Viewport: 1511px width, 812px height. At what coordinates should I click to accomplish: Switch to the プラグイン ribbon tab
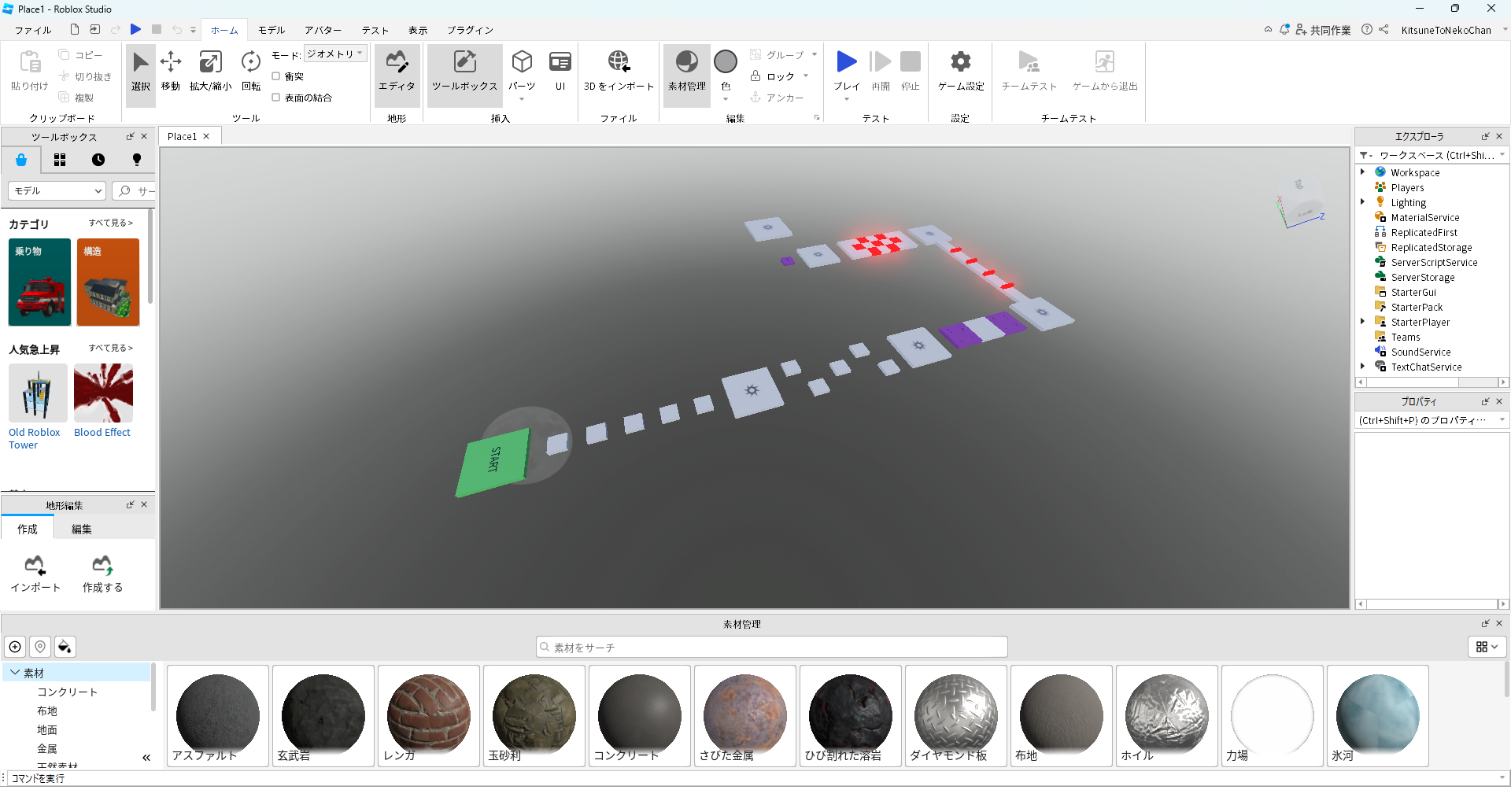click(x=471, y=30)
